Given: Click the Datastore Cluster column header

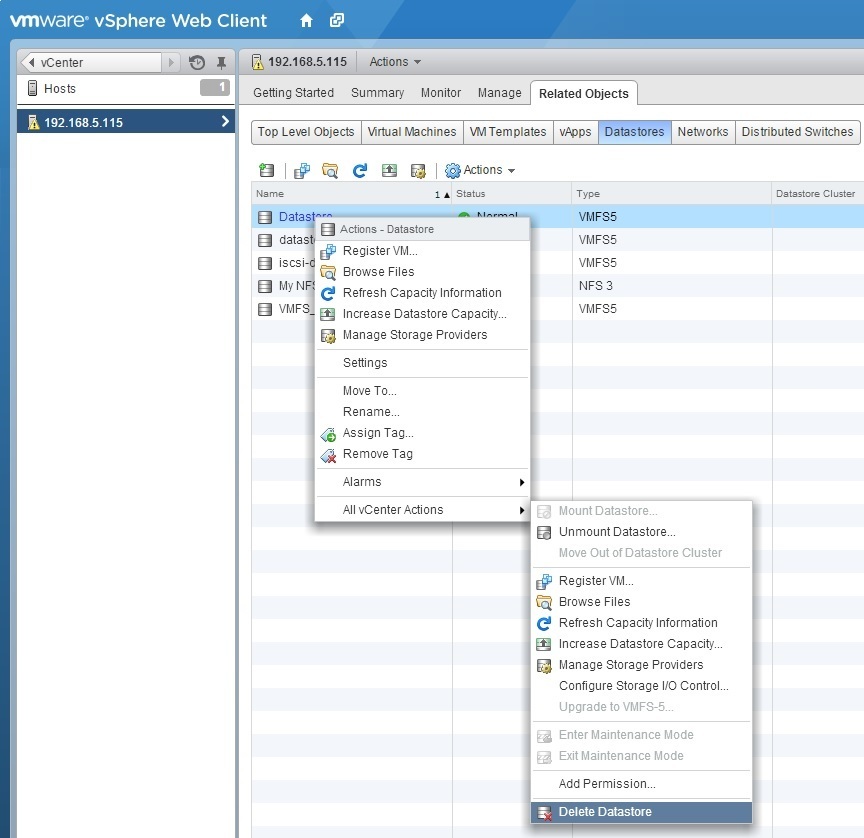Looking at the screenshot, I should tap(818, 194).
